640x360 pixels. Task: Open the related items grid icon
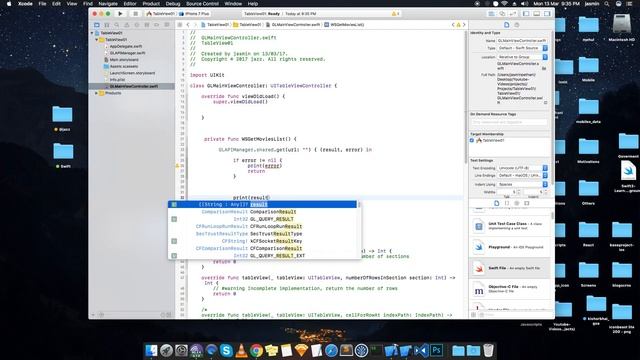(180, 25)
